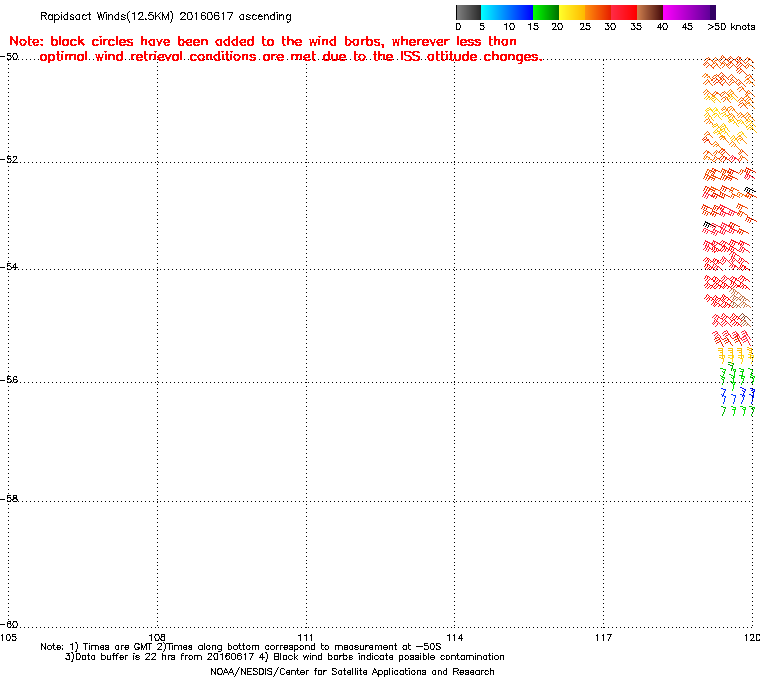Click the green 15–20 knots color segment
This screenshot has width=760, height=688.
click(x=546, y=12)
